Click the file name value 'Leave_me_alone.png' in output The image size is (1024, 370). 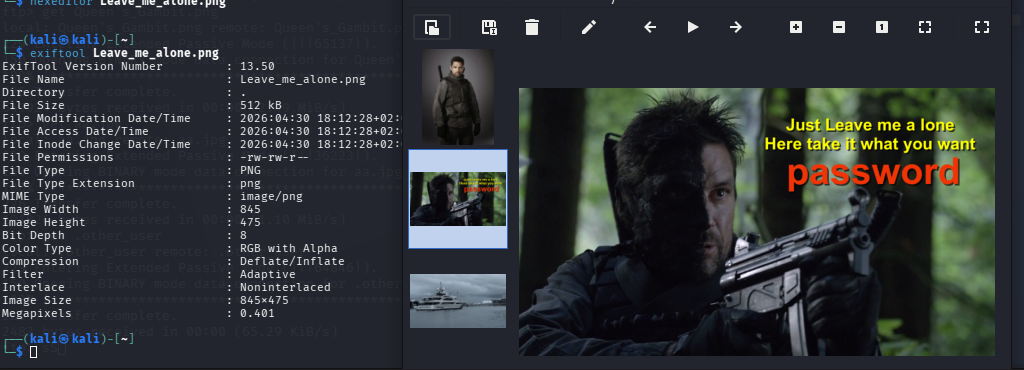(x=302, y=80)
